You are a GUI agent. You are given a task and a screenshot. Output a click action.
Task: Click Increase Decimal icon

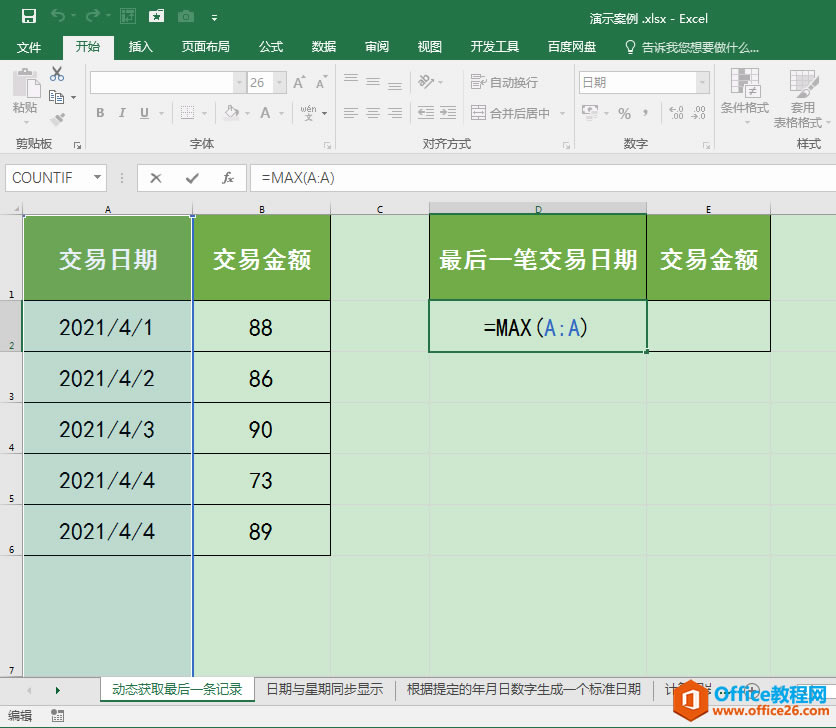point(677,113)
